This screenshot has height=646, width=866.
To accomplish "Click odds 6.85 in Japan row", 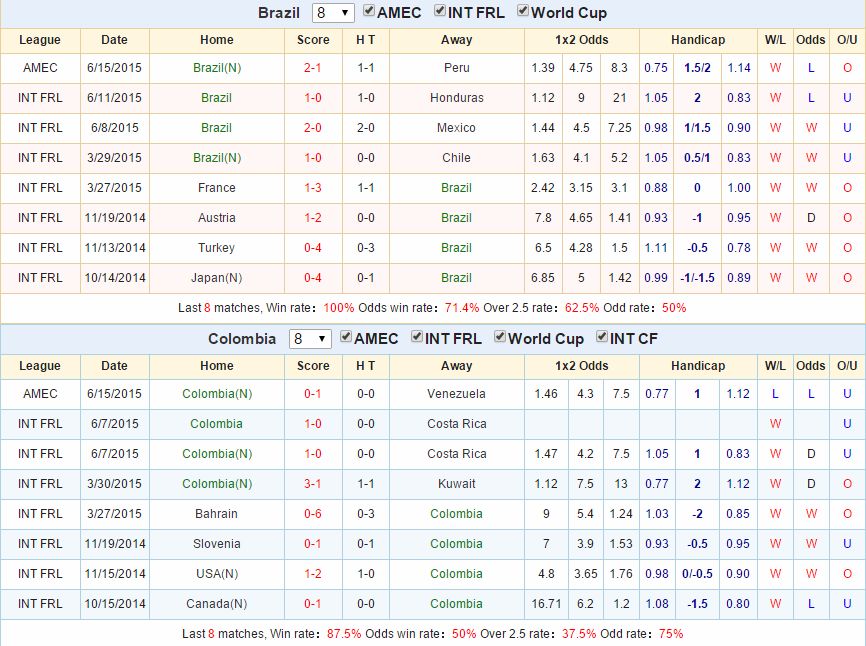I will click(x=543, y=278).
